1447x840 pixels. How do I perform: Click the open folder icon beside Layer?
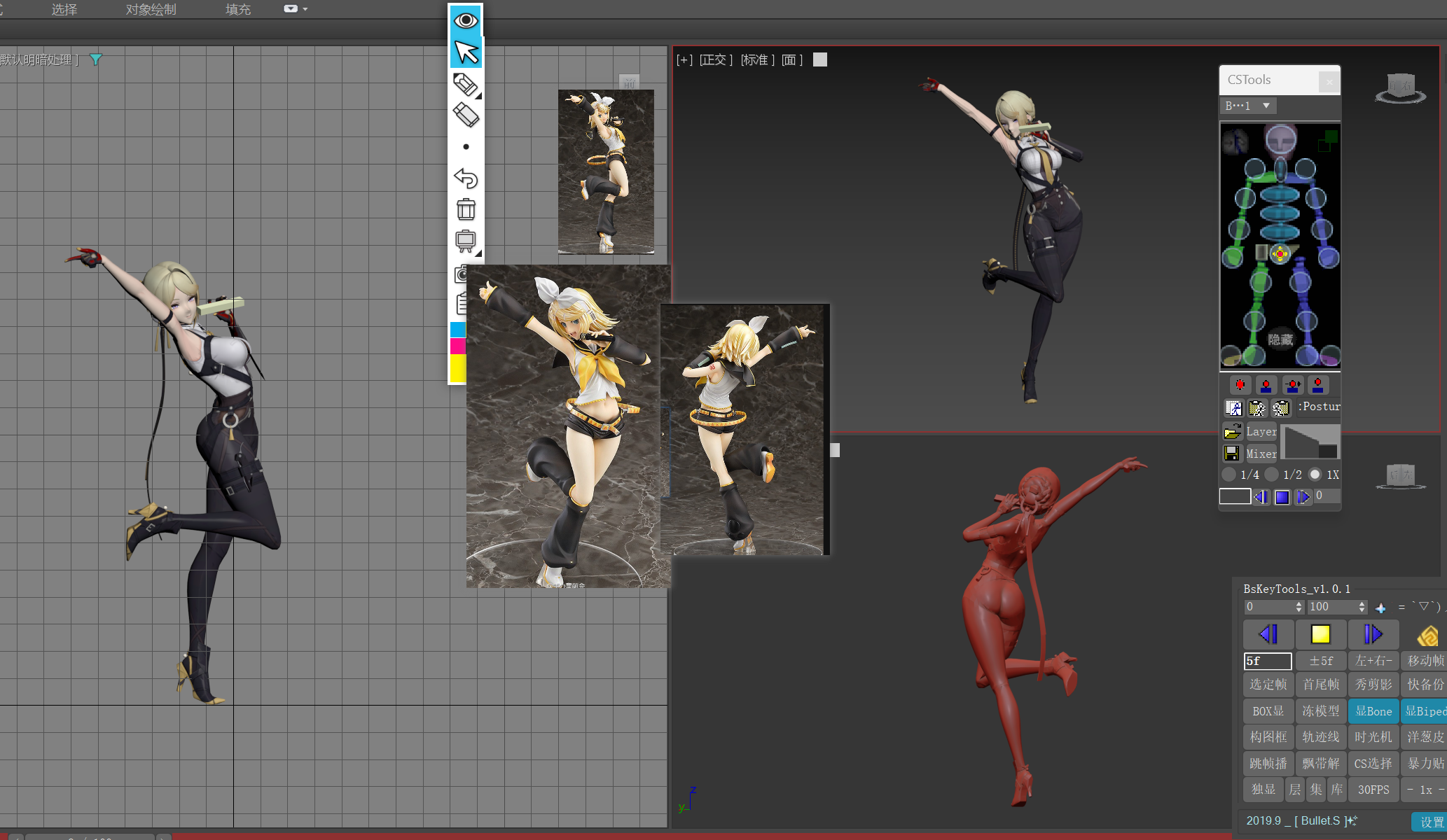(x=1232, y=431)
